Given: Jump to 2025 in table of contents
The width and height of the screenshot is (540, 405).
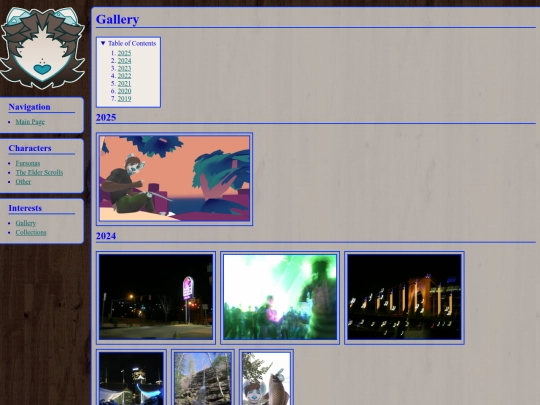Looking at the screenshot, I should pyautogui.click(x=124, y=53).
